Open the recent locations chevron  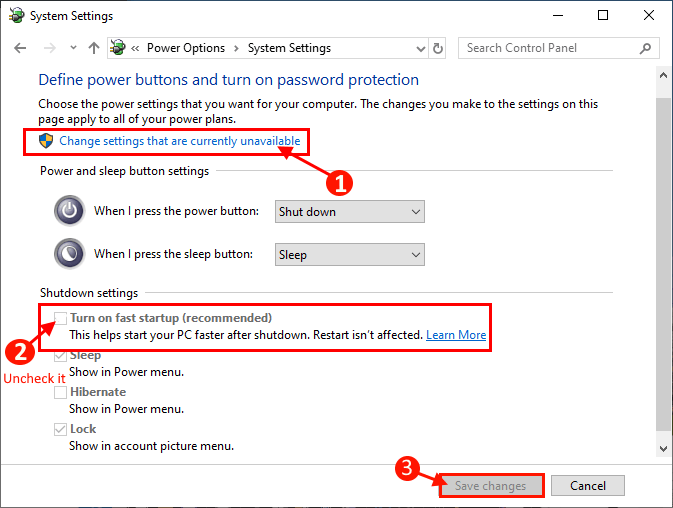73,48
